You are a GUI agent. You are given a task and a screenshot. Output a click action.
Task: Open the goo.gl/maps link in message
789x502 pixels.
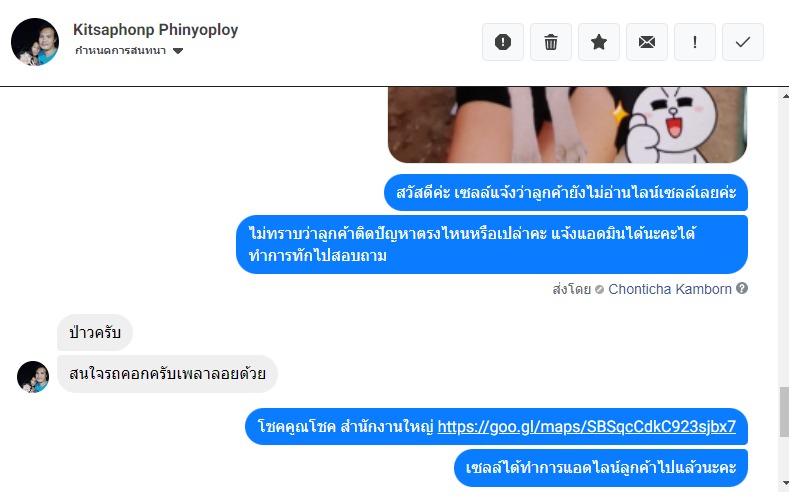coord(586,427)
